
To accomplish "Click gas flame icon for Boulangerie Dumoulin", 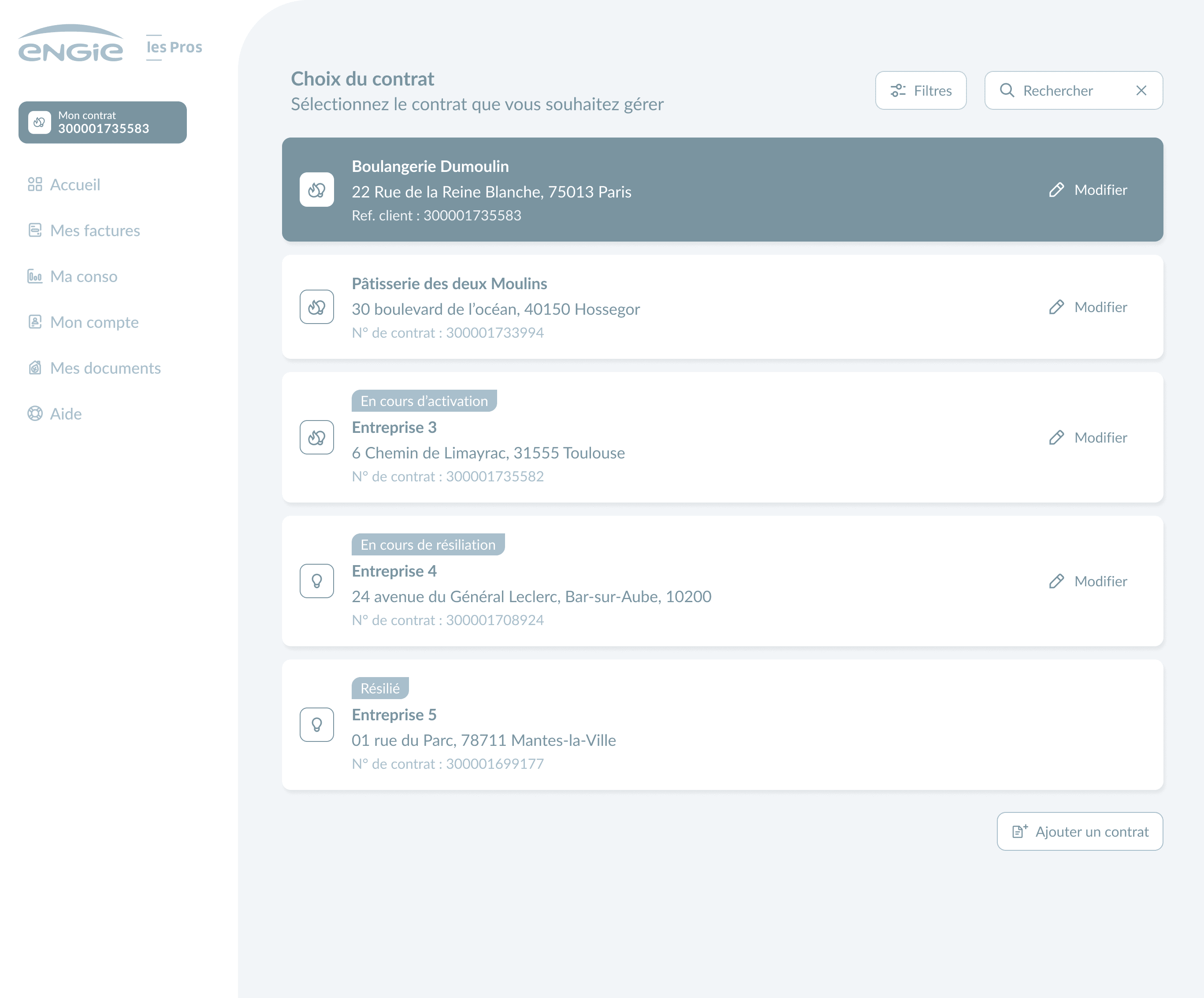I will pos(316,190).
